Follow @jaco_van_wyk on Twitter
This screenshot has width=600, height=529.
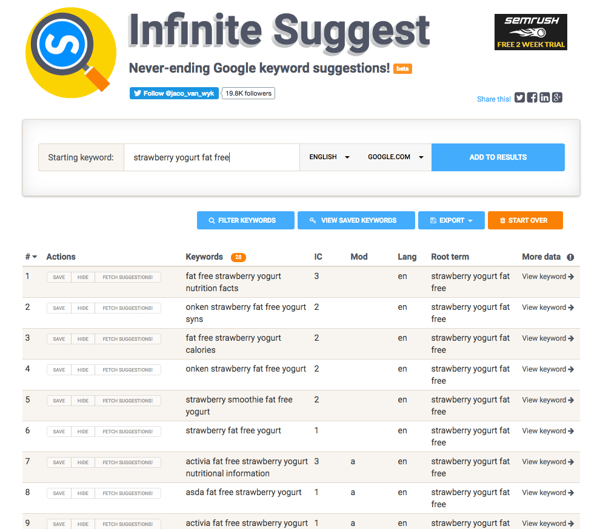(x=174, y=94)
